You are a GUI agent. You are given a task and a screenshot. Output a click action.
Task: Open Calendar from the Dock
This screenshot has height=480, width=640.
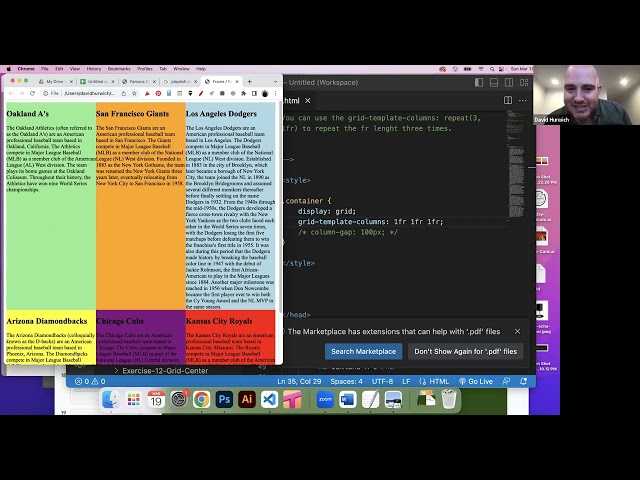point(156,400)
